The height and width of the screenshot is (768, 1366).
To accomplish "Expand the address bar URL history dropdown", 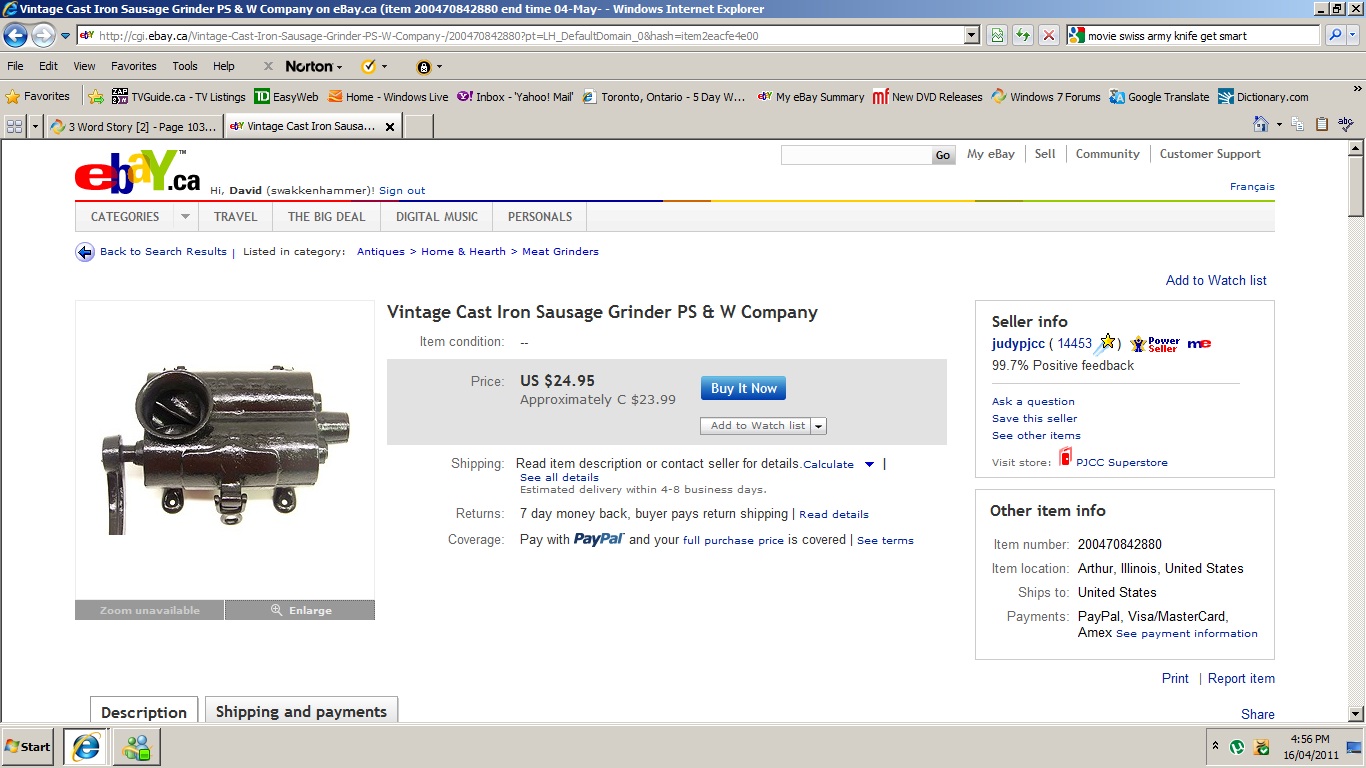I will click(971, 35).
